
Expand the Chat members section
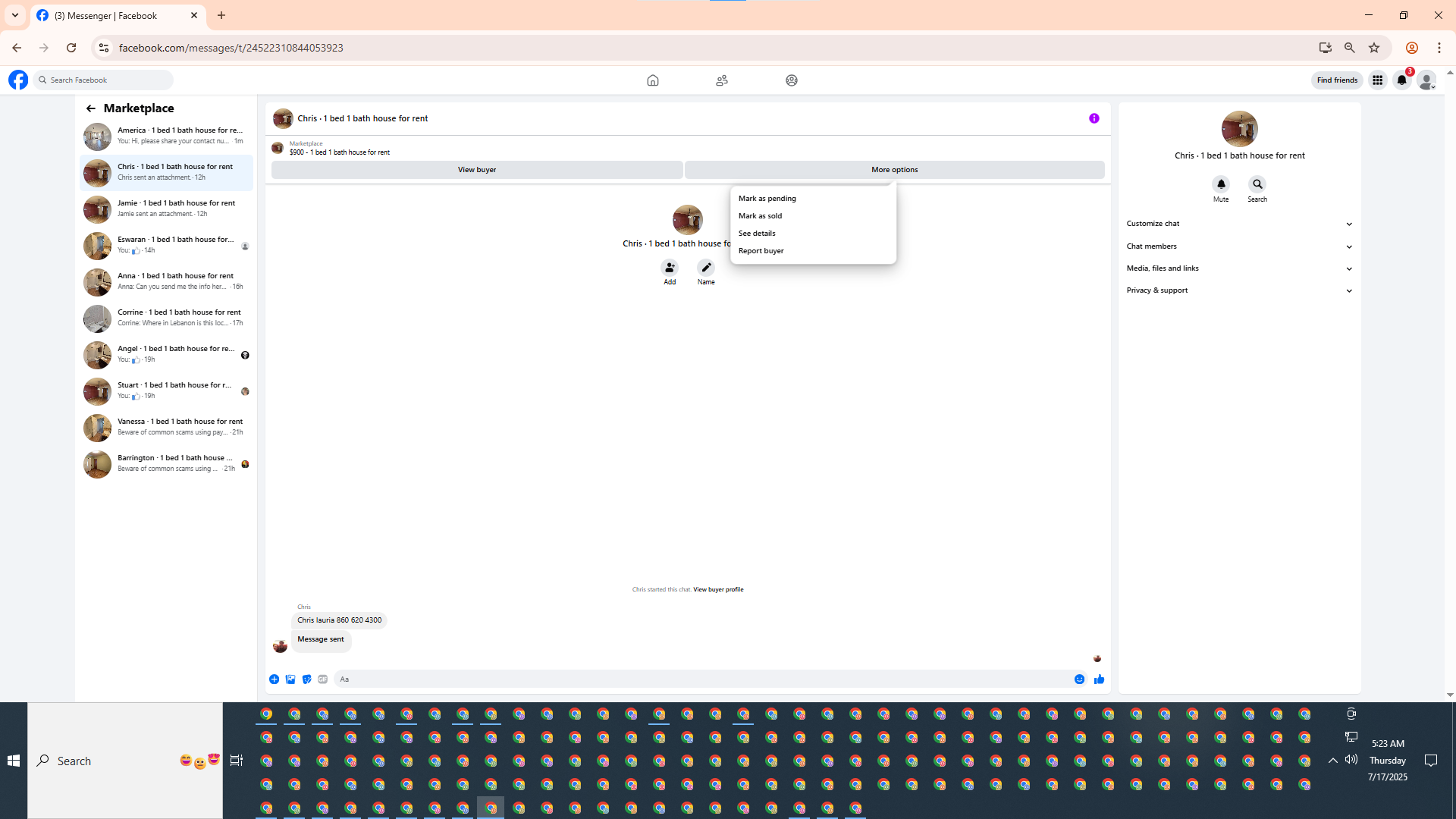point(1239,246)
